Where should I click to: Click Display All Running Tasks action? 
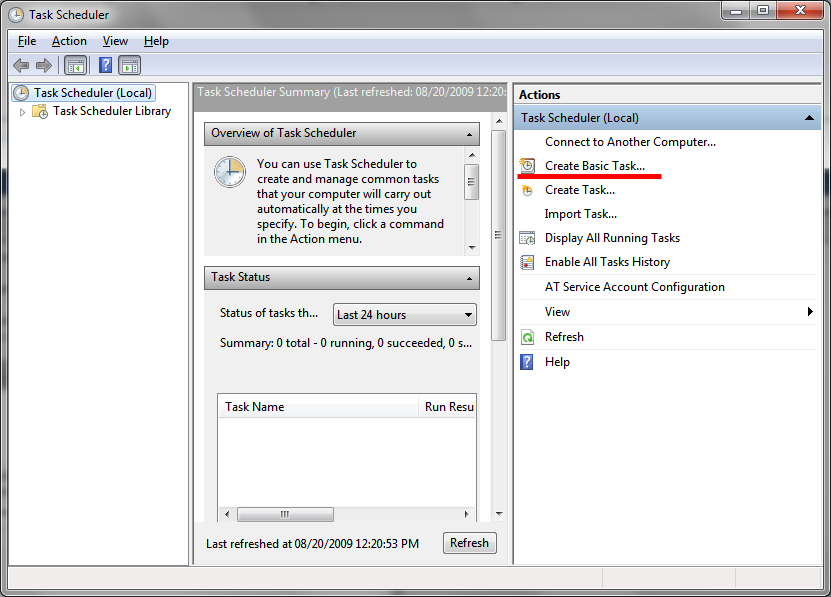[612, 238]
